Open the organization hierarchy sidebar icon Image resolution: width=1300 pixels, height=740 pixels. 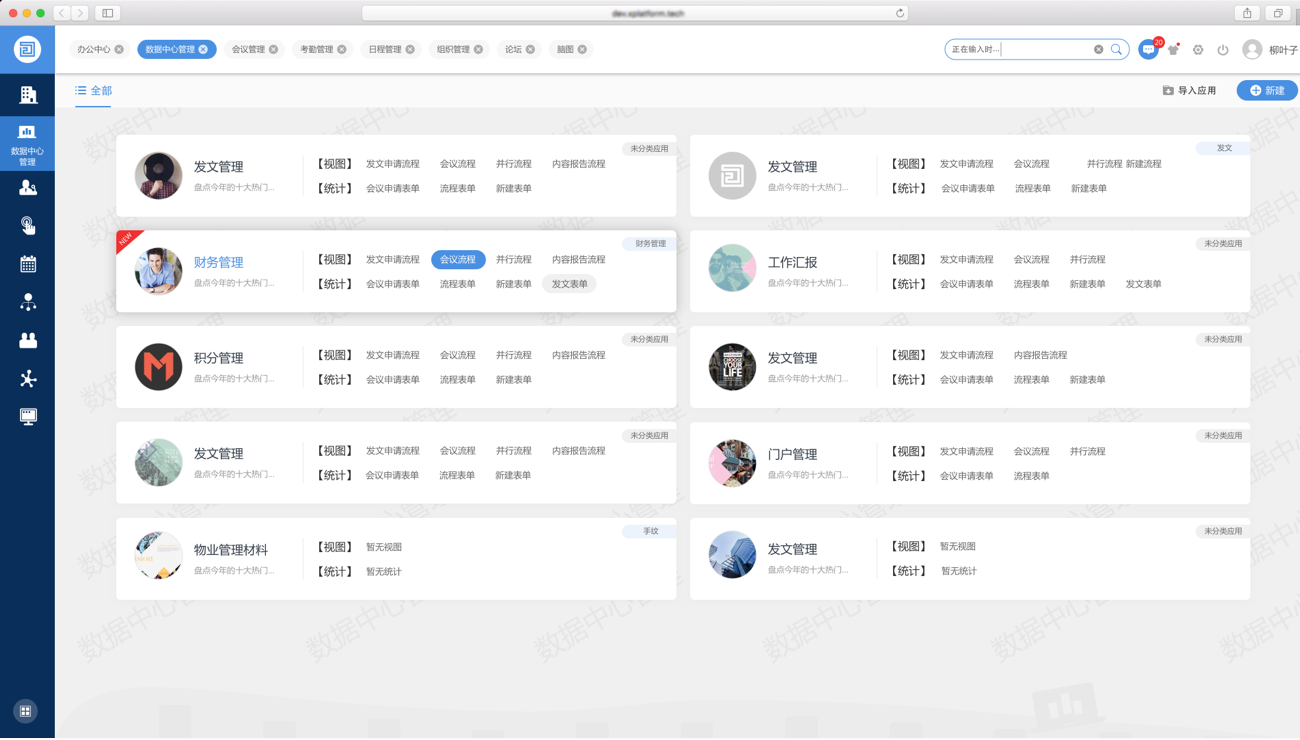pos(28,302)
